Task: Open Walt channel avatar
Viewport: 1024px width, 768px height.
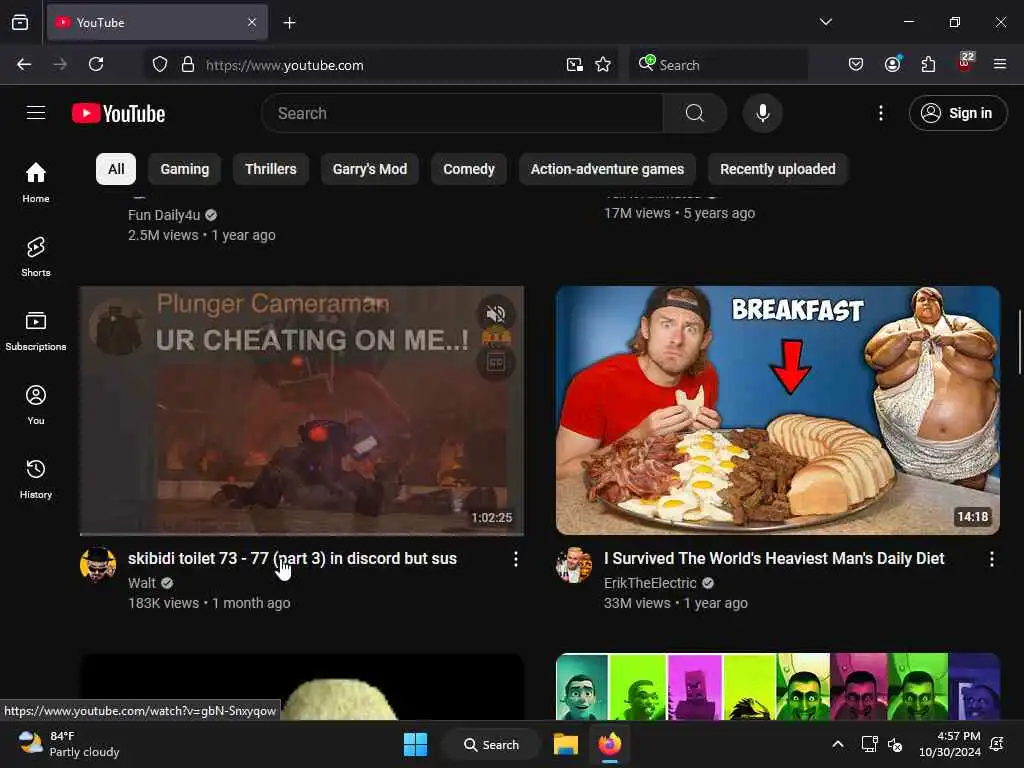Action: coord(98,565)
